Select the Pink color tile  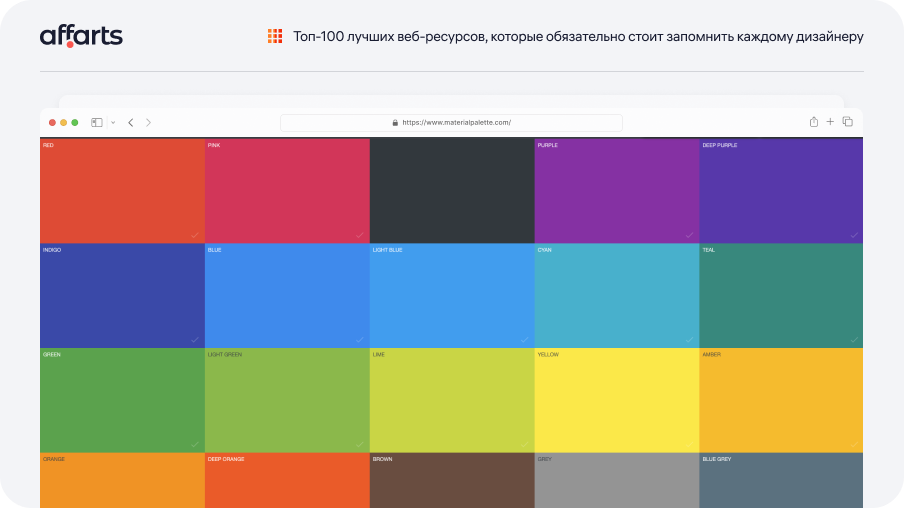(x=287, y=191)
